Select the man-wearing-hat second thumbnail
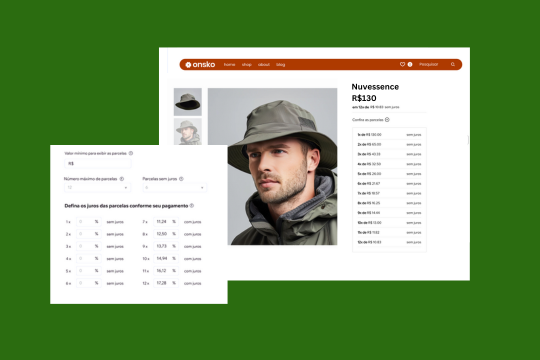This screenshot has width=540, height=360. point(188,132)
